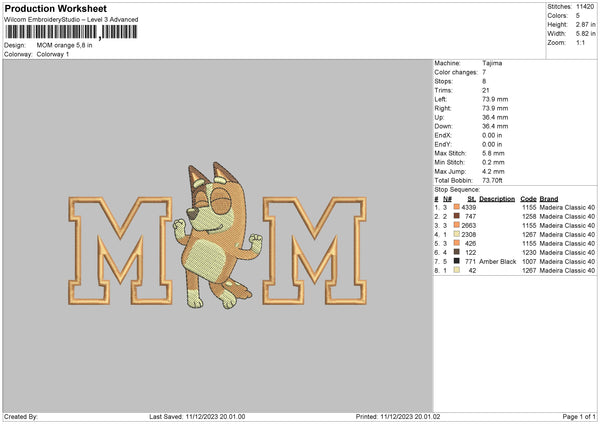Click the Brand column header
This screenshot has width=600, height=424.
549,199
